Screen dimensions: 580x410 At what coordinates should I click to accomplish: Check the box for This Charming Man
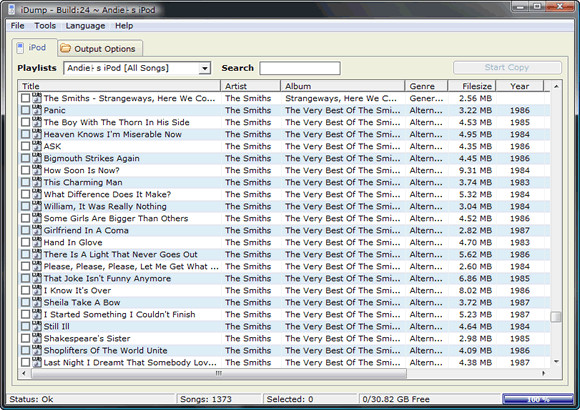pos(25,182)
